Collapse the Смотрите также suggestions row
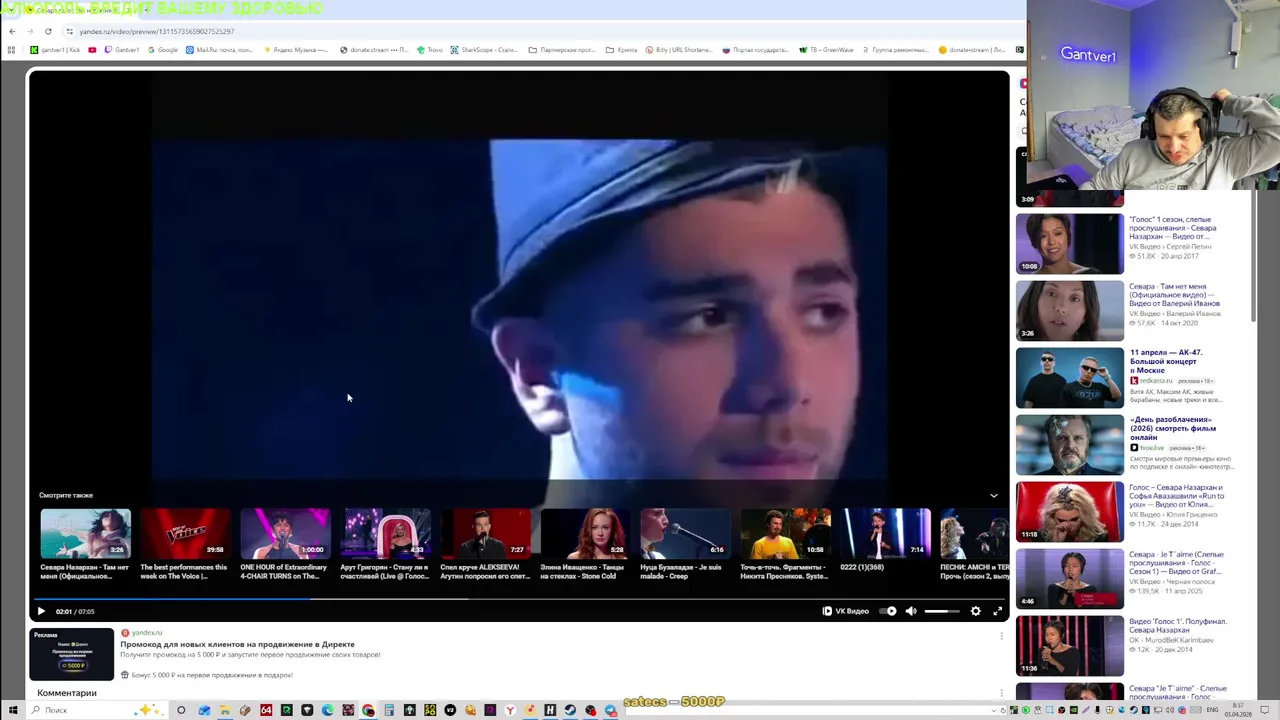Viewport: 1280px width, 720px height. [993, 495]
